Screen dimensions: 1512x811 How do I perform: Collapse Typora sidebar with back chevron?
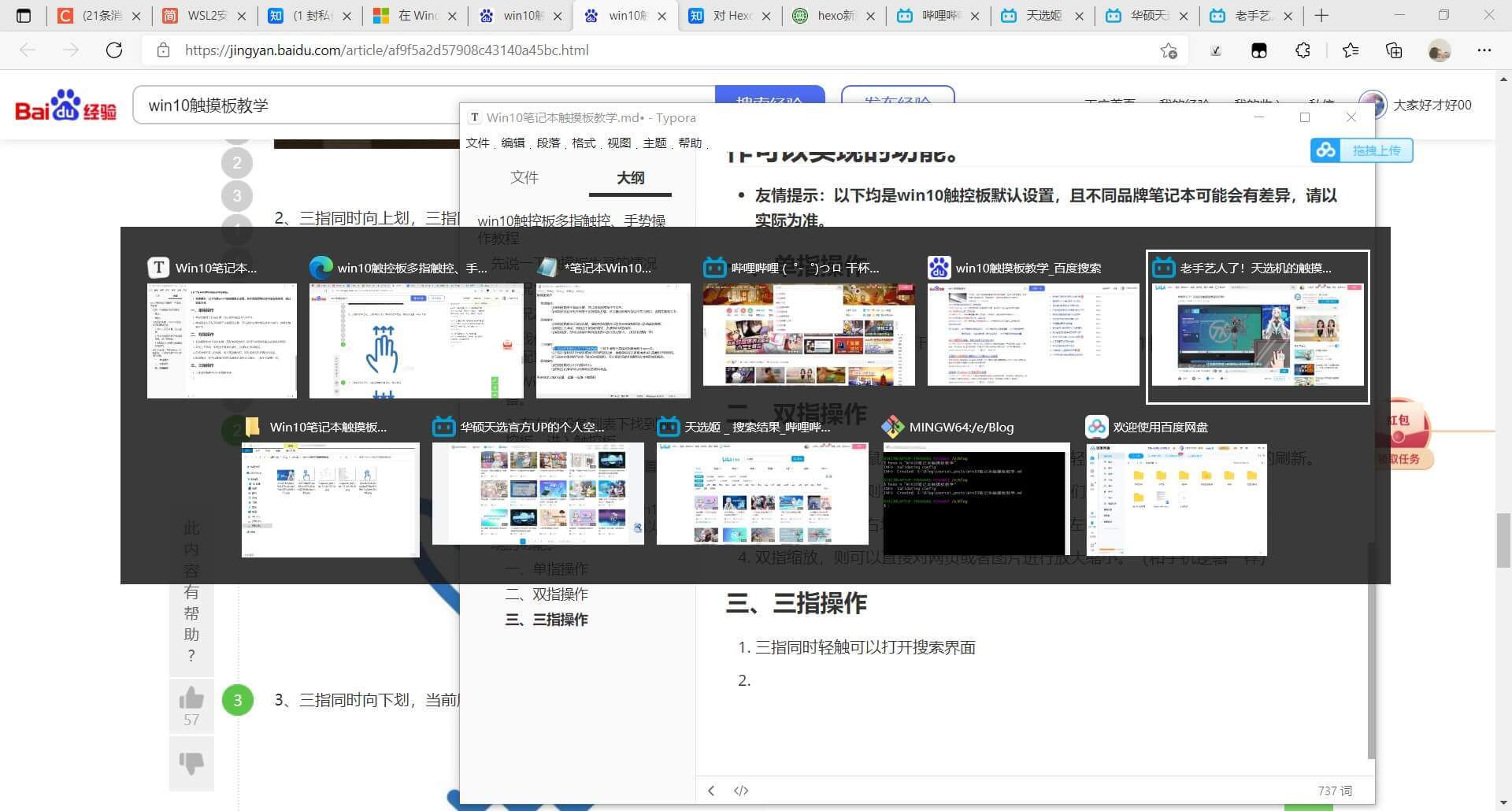point(711,791)
